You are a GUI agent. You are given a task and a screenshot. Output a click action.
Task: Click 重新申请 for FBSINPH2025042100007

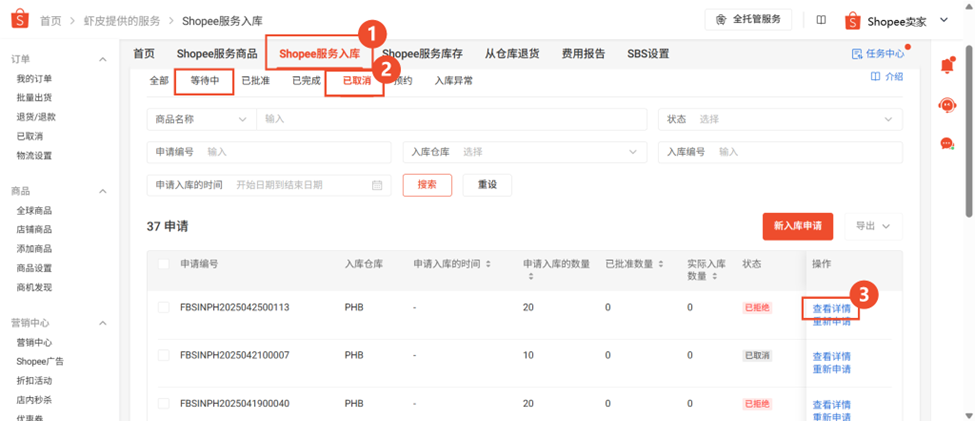coord(831,369)
